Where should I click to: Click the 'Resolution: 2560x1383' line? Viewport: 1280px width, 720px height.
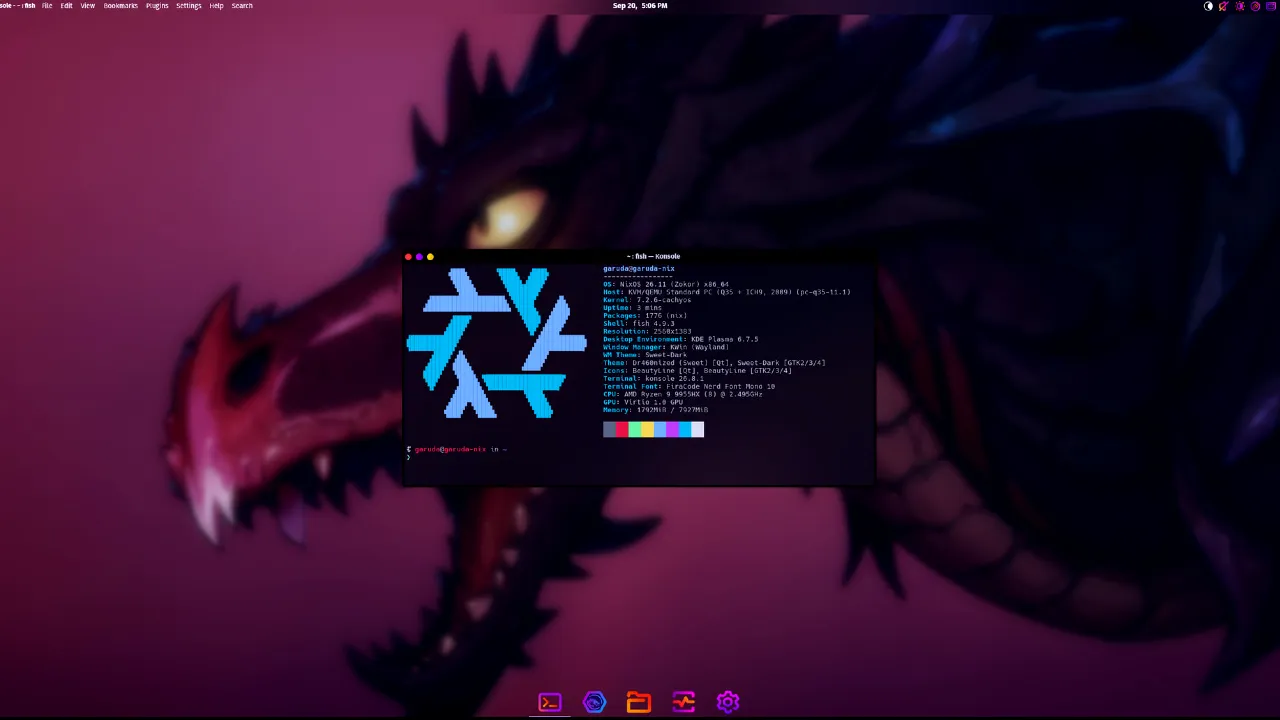[x=647, y=332]
